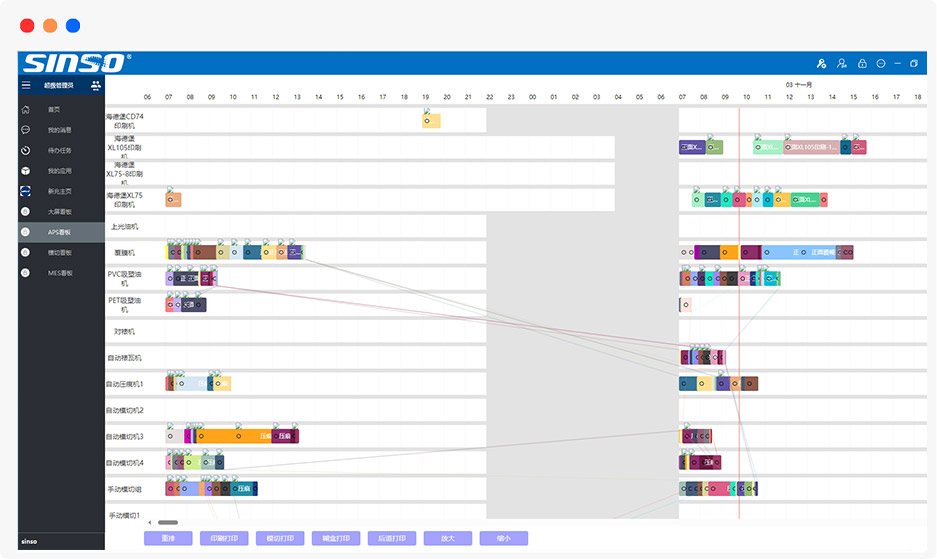Click the user profile icon in header
The width and height of the screenshot is (937, 559).
(842, 64)
